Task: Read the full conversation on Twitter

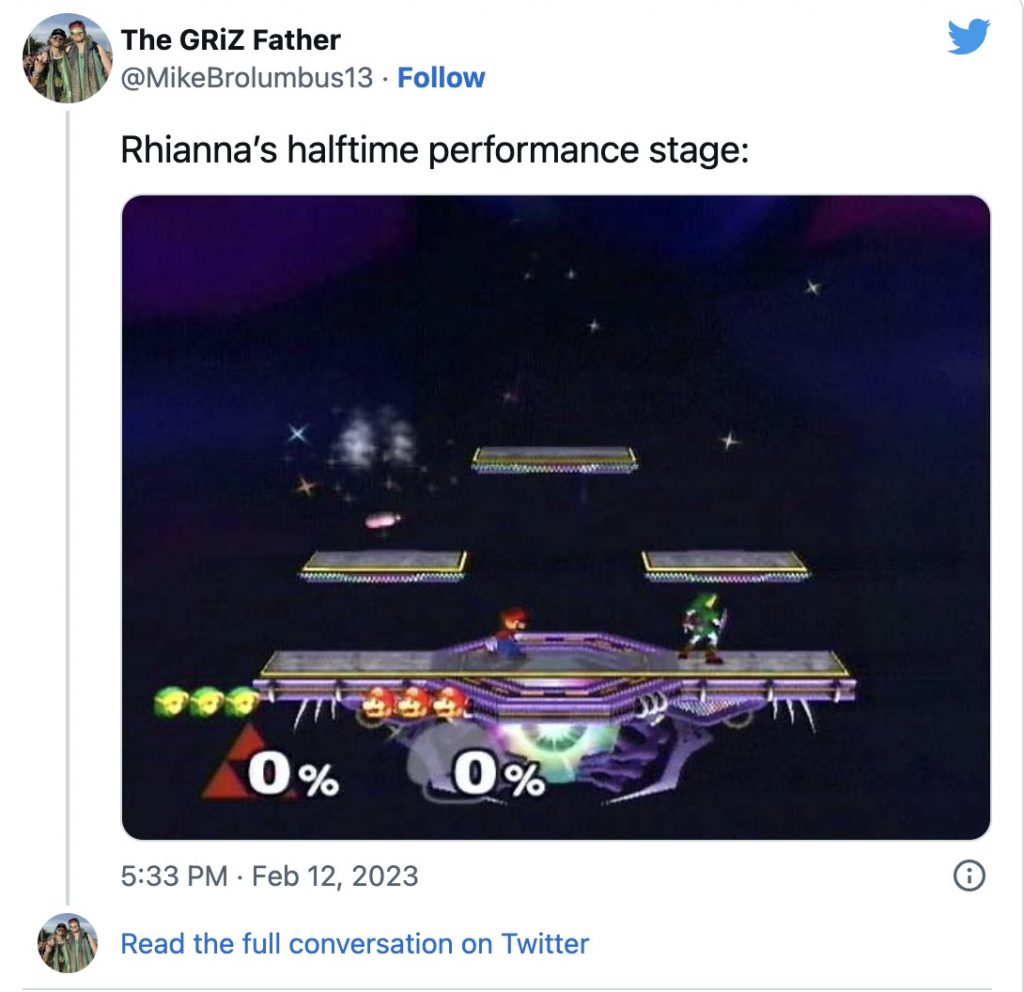Action: coord(354,943)
